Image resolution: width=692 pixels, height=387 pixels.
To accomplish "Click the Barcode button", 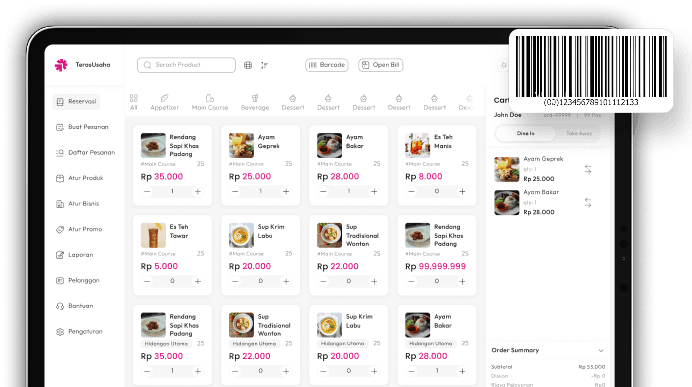I will tap(327, 65).
